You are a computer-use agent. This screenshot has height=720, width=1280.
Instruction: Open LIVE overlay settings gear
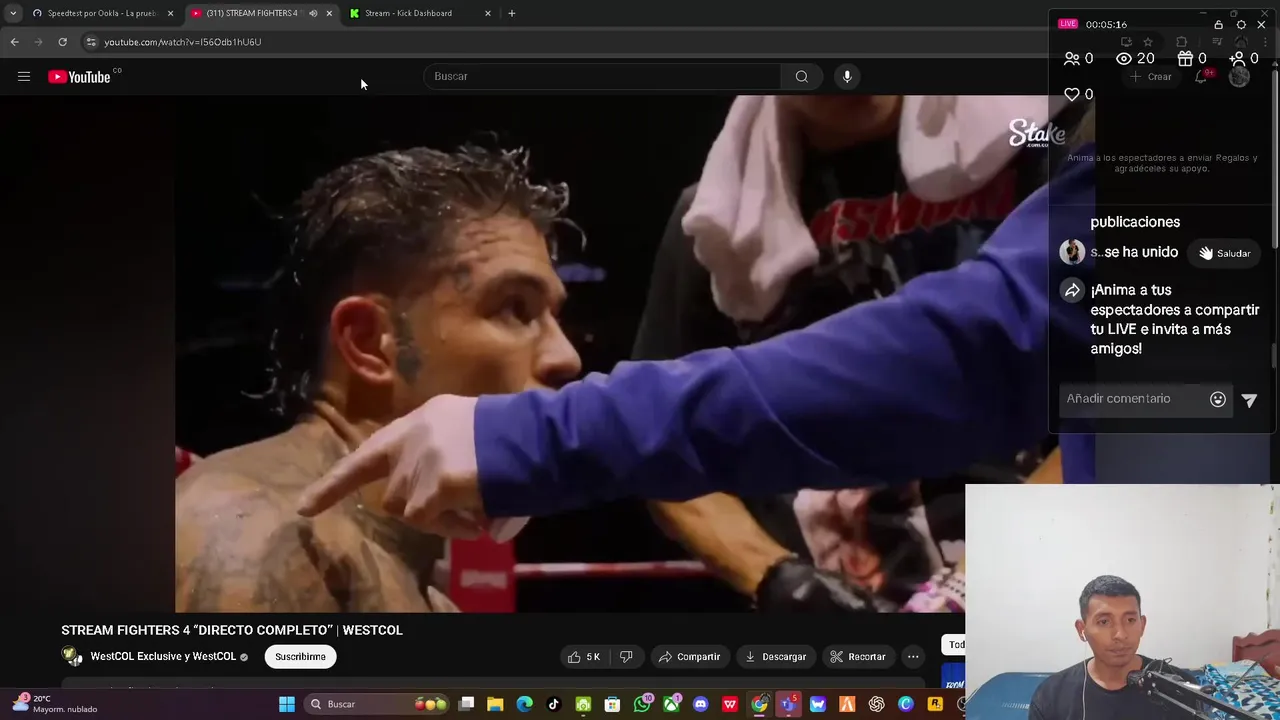[1241, 25]
